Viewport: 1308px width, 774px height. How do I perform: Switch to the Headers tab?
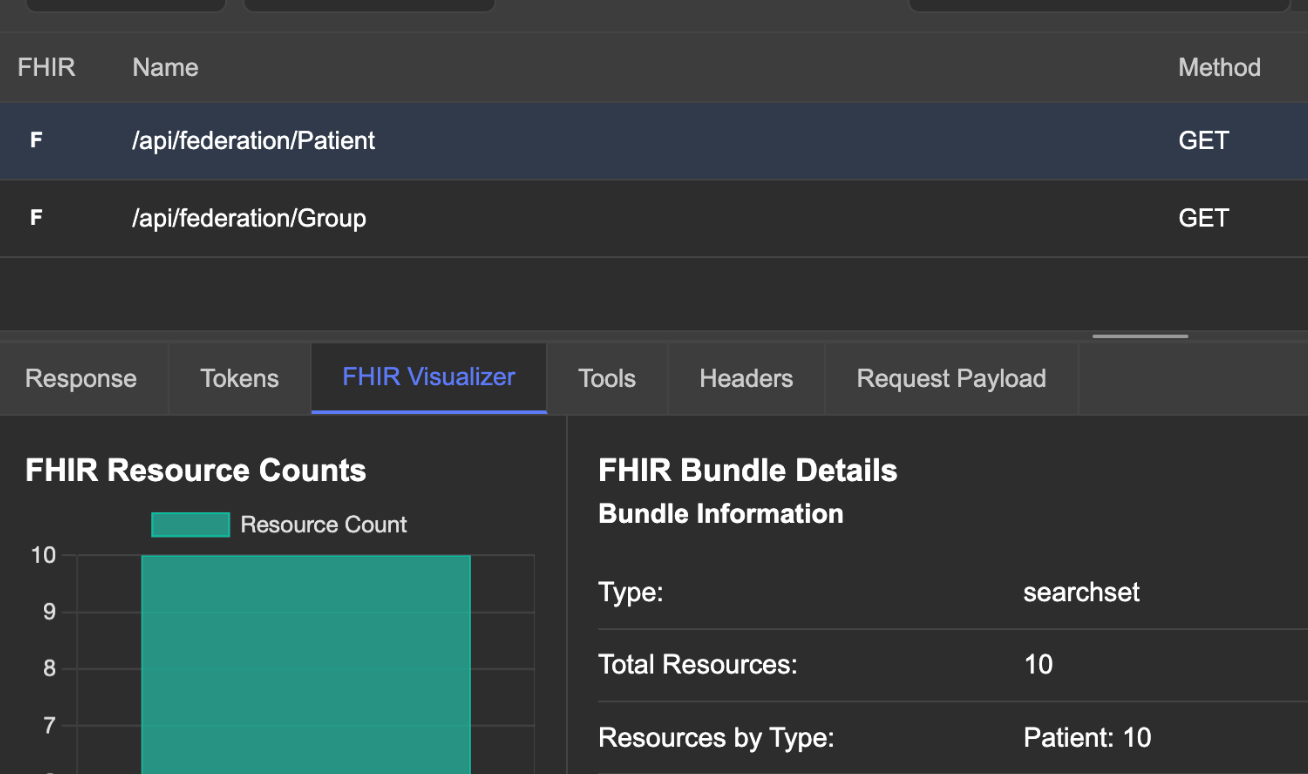coord(745,378)
